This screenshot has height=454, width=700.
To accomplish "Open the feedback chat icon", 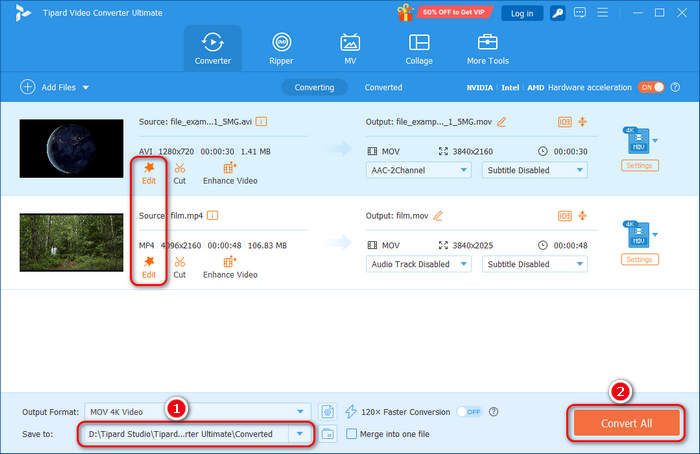I will [x=579, y=12].
